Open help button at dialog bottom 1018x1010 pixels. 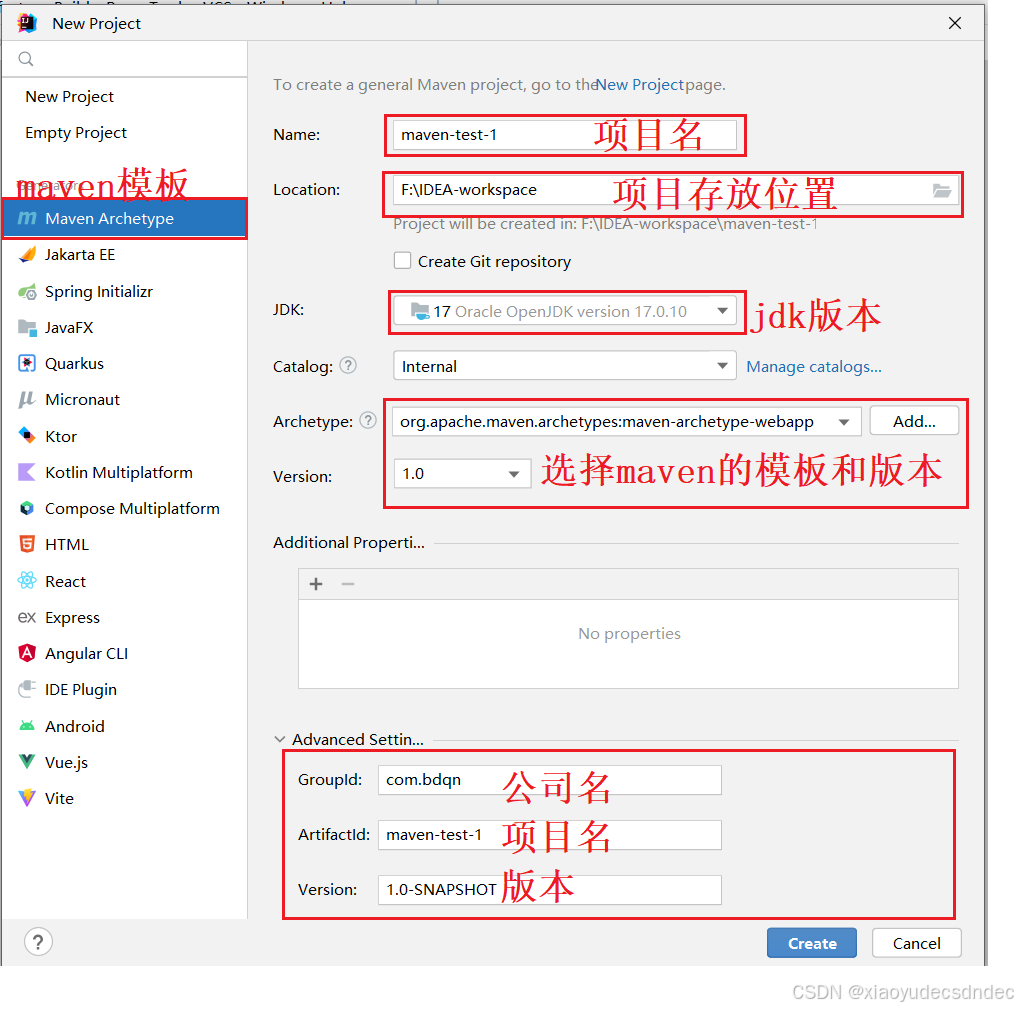[x=38, y=942]
